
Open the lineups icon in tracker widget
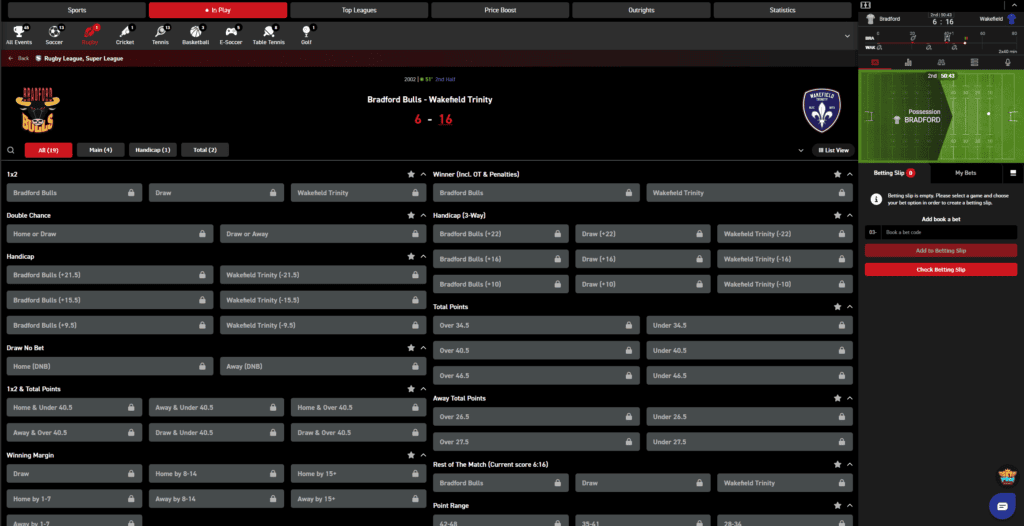coord(941,63)
